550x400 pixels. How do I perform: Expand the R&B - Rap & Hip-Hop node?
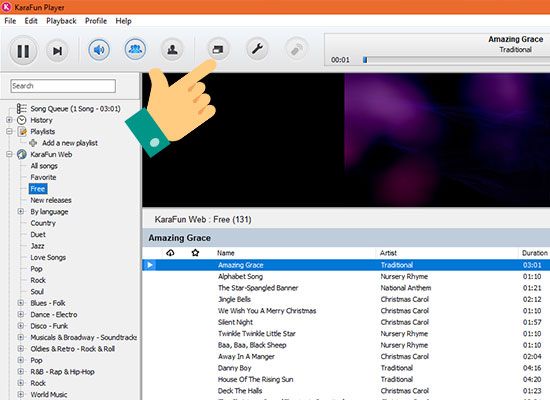[21, 372]
